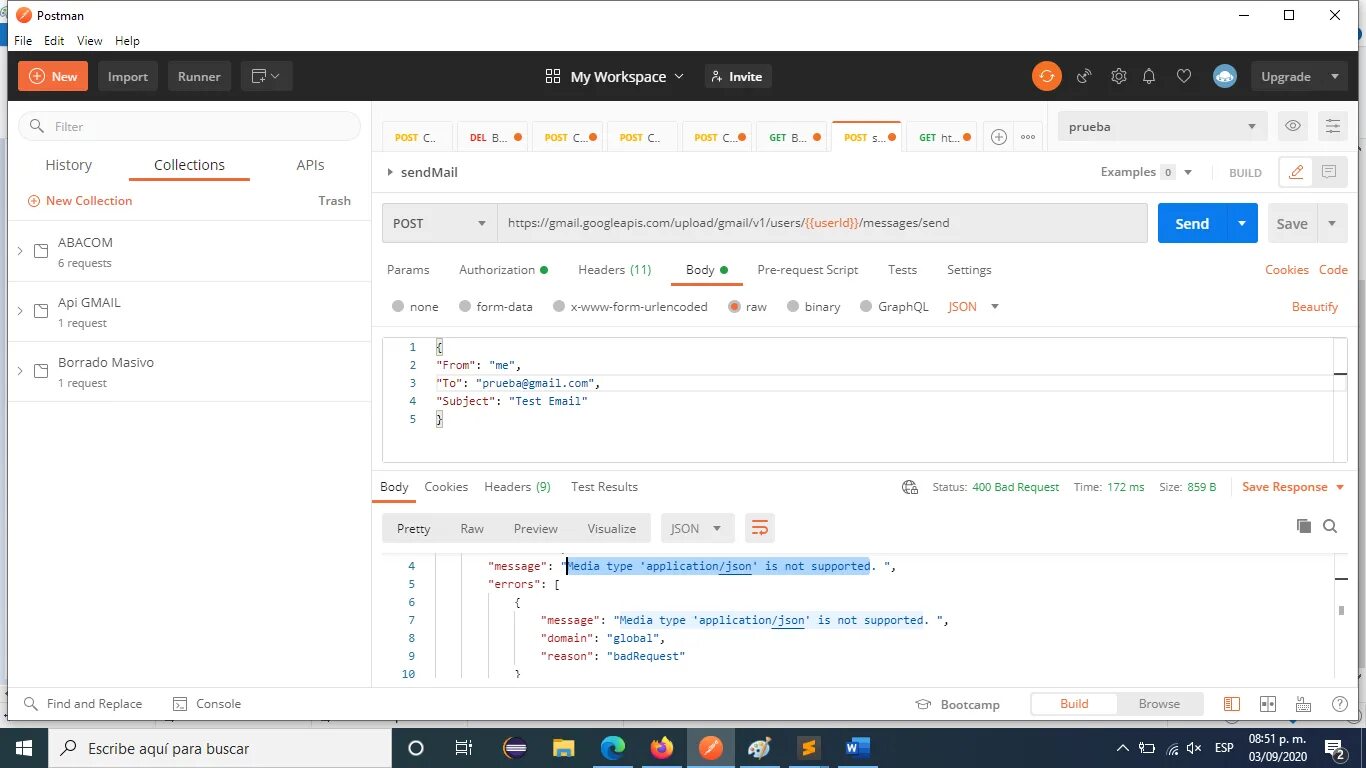Open the Headers (9) response tab
The height and width of the screenshot is (768, 1366).
point(517,487)
